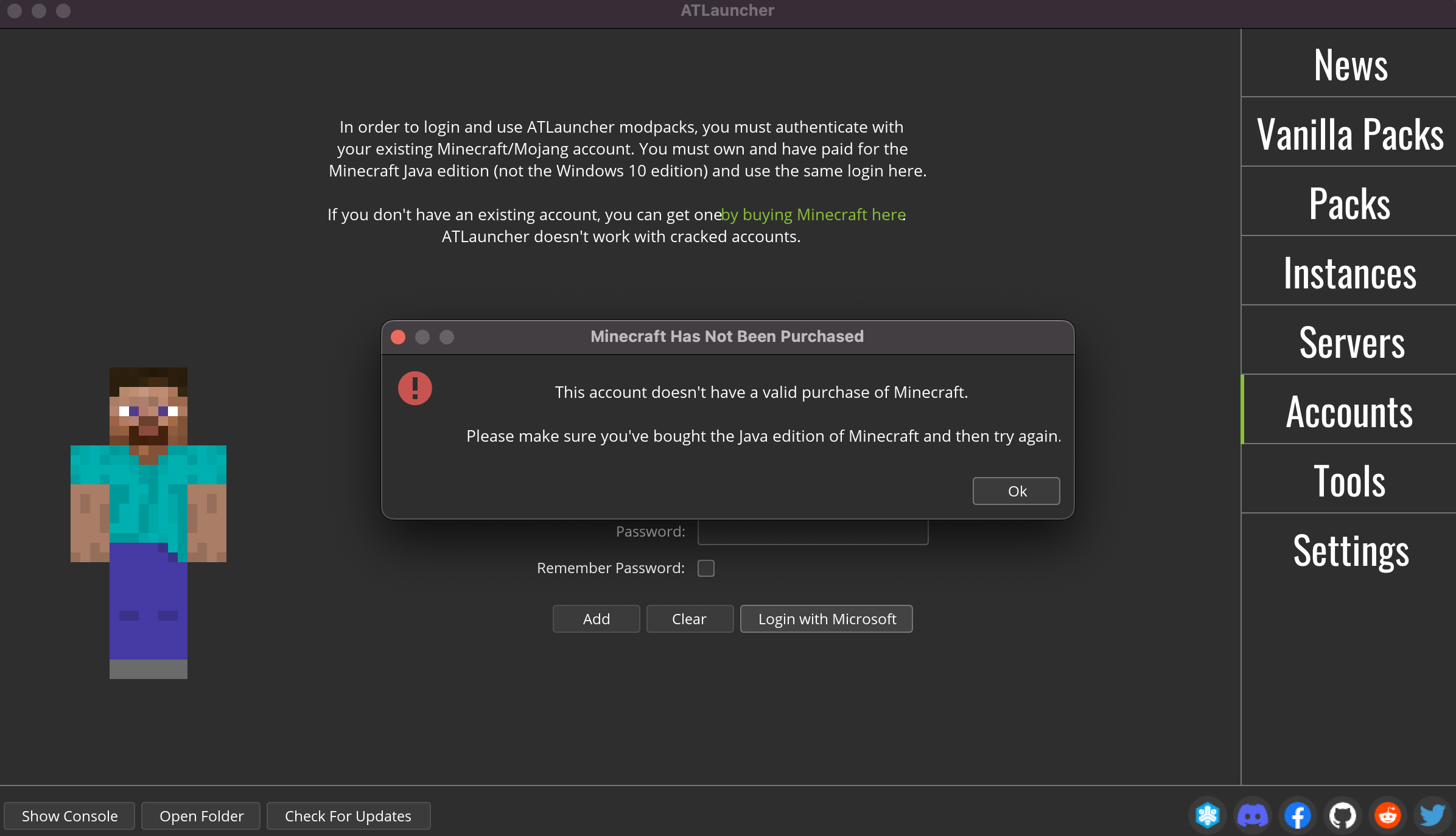Select the Instances tab

(x=1349, y=271)
